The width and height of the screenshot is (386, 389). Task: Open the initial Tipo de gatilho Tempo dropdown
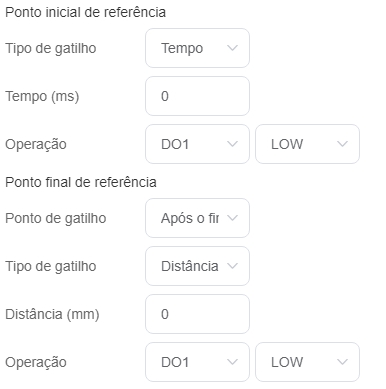pos(197,48)
